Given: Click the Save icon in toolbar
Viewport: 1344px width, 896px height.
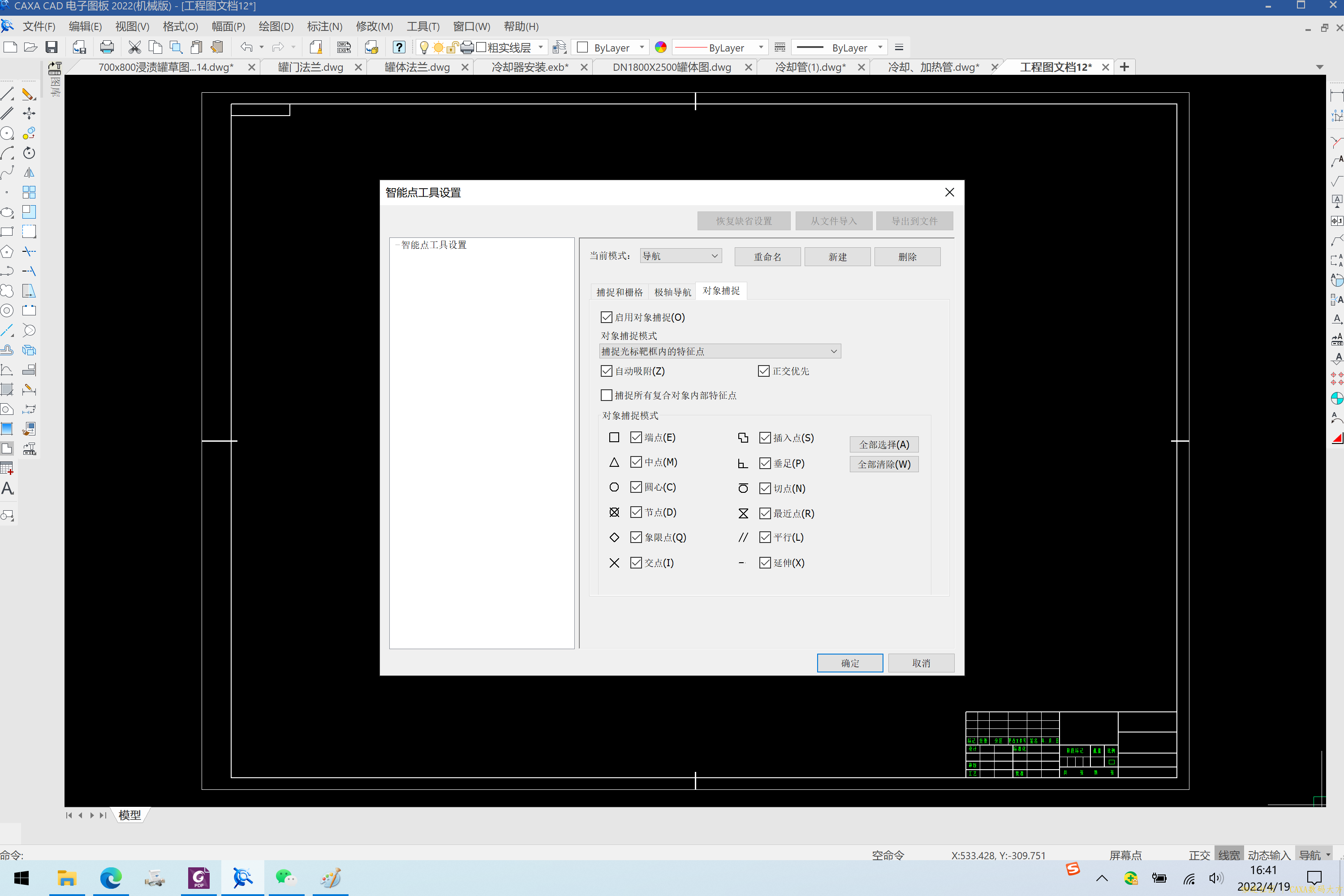Looking at the screenshot, I should click(52, 47).
